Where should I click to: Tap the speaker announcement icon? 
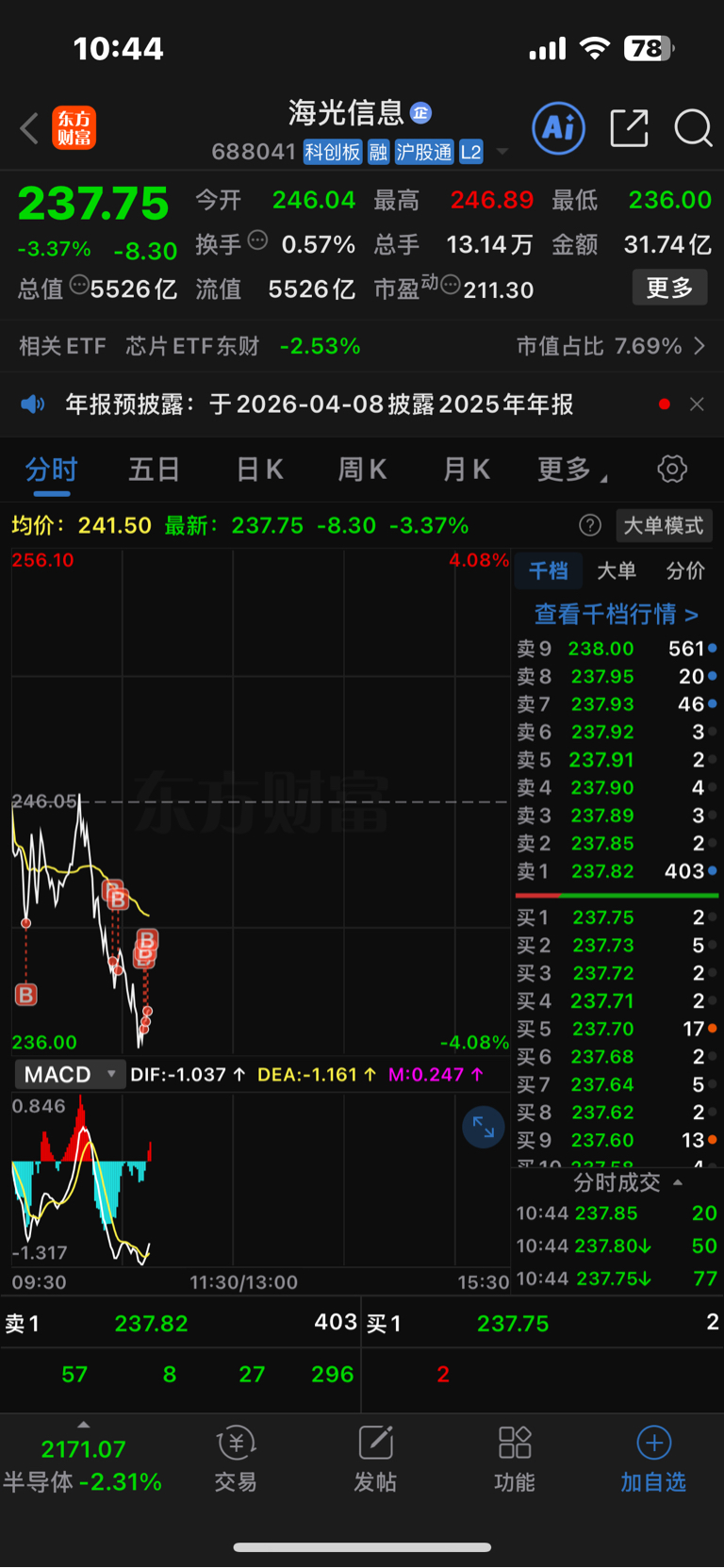click(x=33, y=404)
